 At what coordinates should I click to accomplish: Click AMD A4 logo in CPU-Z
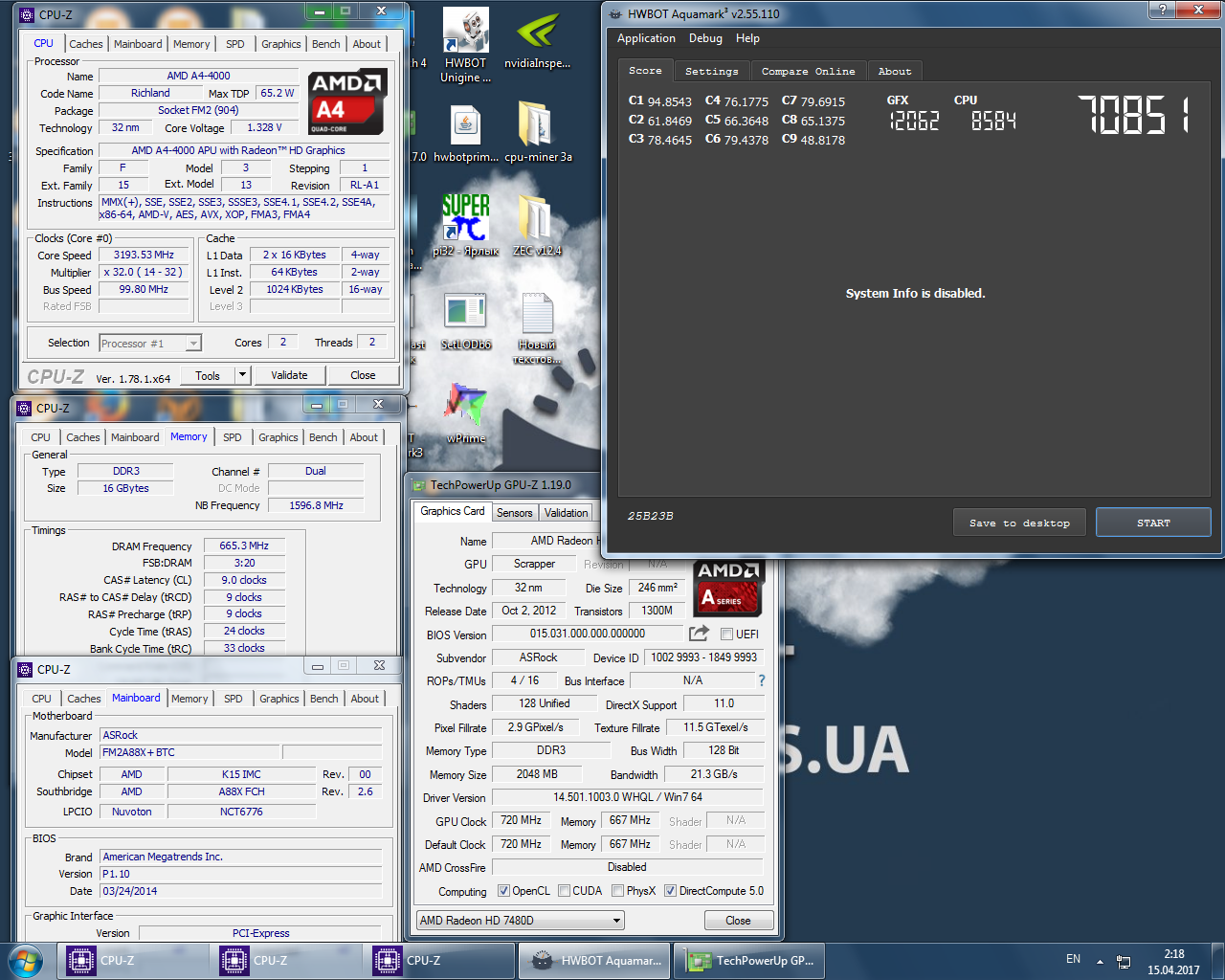[x=346, y=101]
